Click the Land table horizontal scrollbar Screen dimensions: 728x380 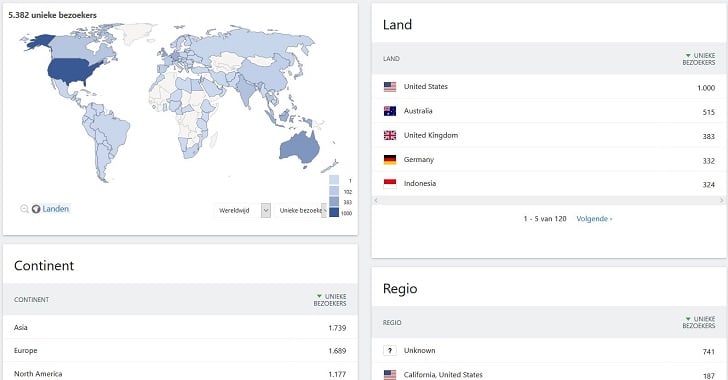(x=548, y=200)
